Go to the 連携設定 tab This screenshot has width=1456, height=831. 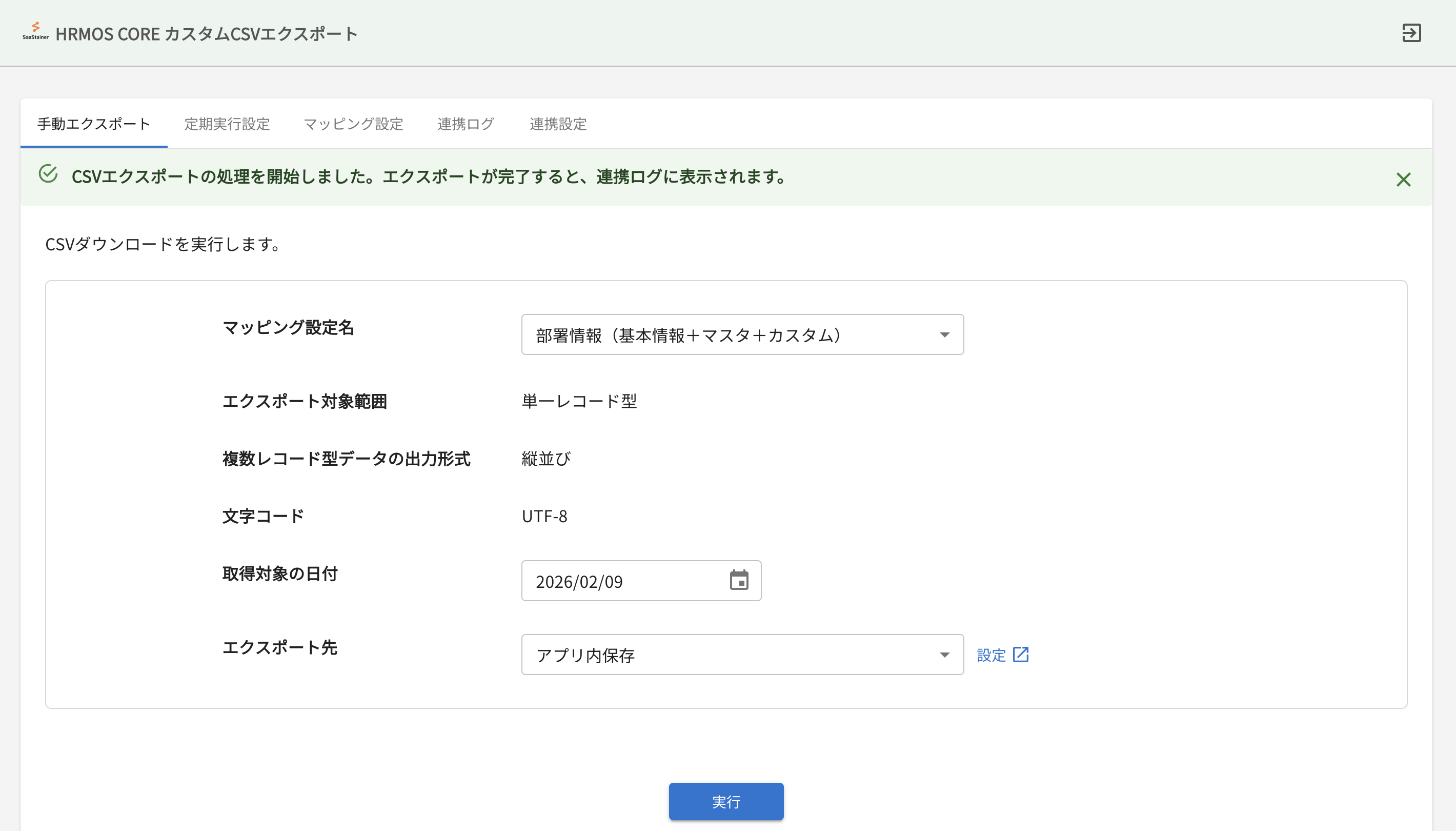pyautogui.click(x=558, y=124)
